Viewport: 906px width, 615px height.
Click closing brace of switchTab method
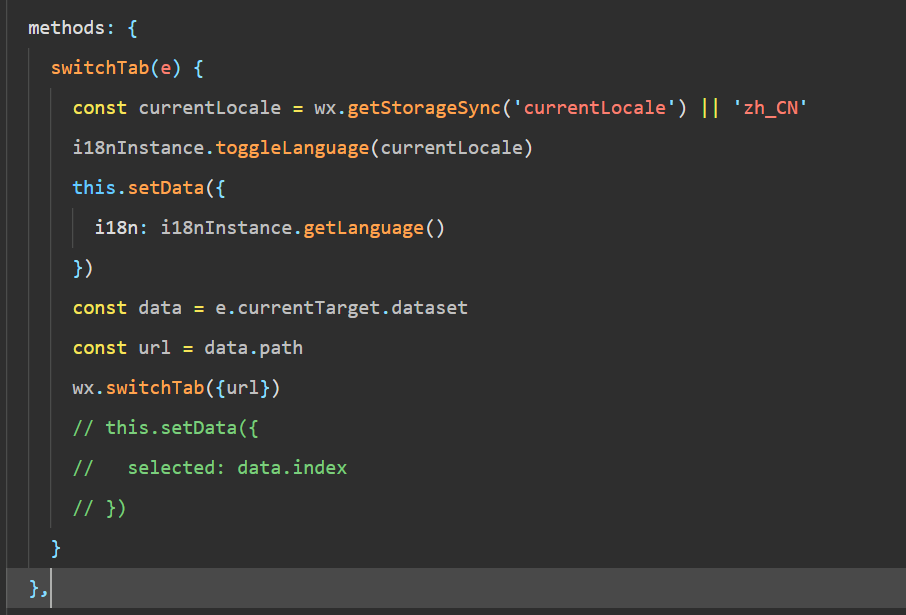(55, 548)
